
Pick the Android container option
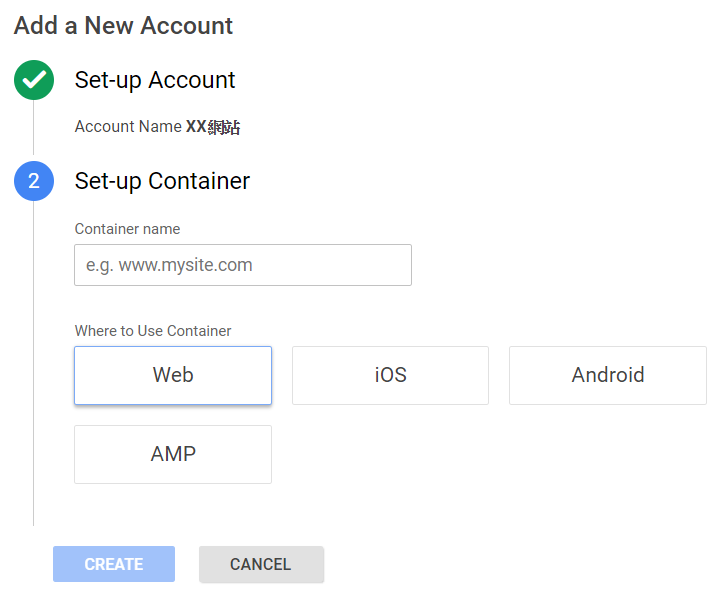point(608,375)
